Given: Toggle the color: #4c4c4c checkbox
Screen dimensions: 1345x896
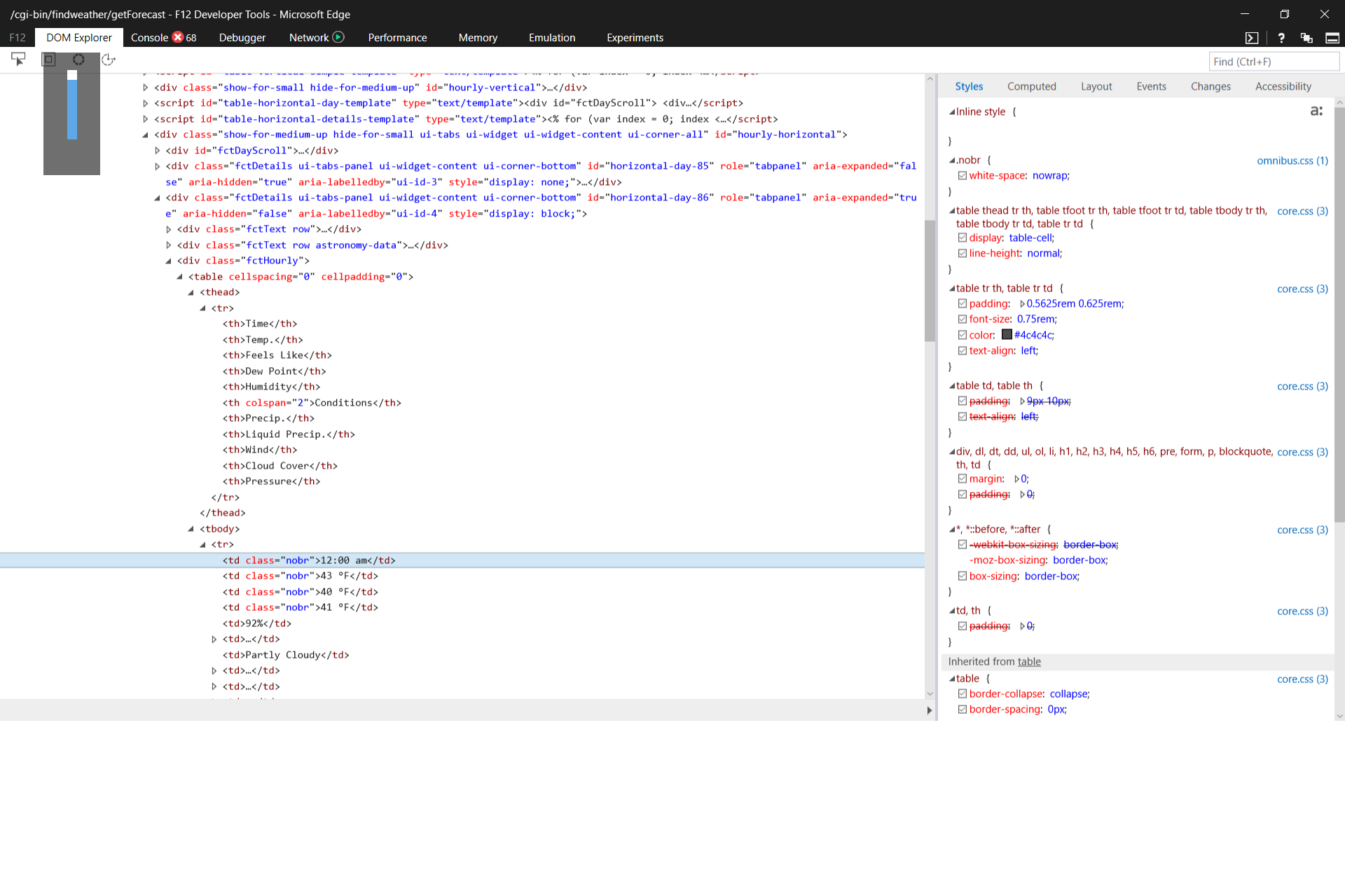Looking at the screenshot, I should pyautogui.click(x=963, y=336).
